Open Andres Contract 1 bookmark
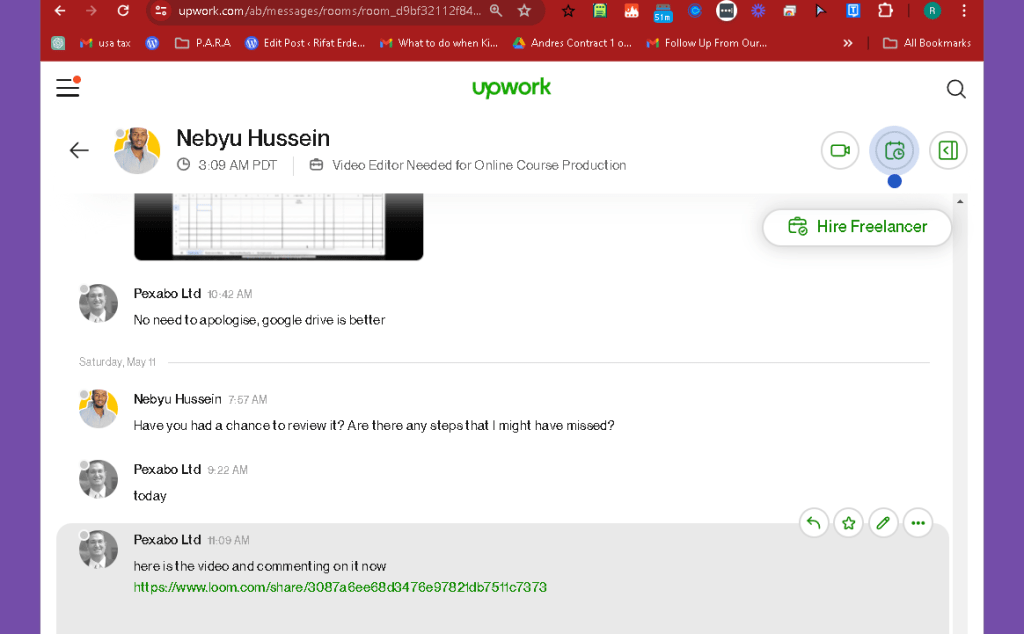Image resolution: width=1024 pixels, height=634 pixels. [x=572, y=43]
